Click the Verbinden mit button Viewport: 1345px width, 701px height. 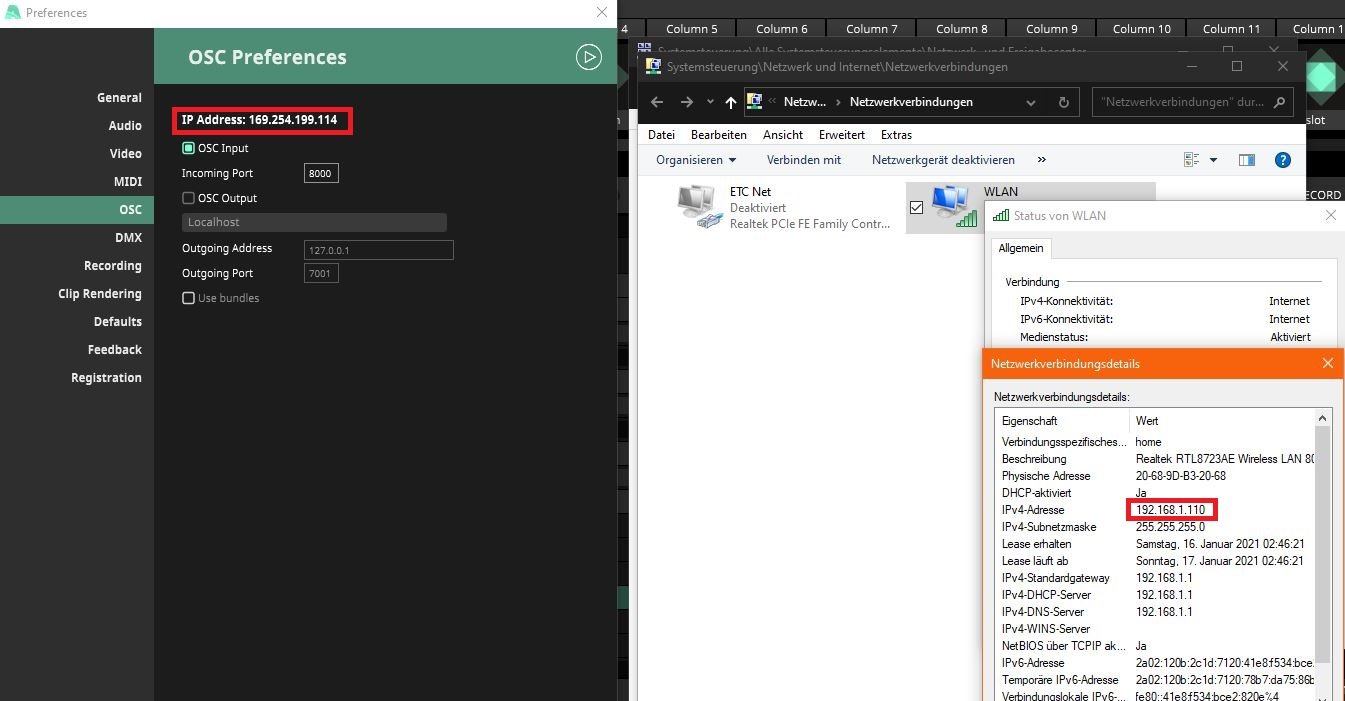(803, 160)
